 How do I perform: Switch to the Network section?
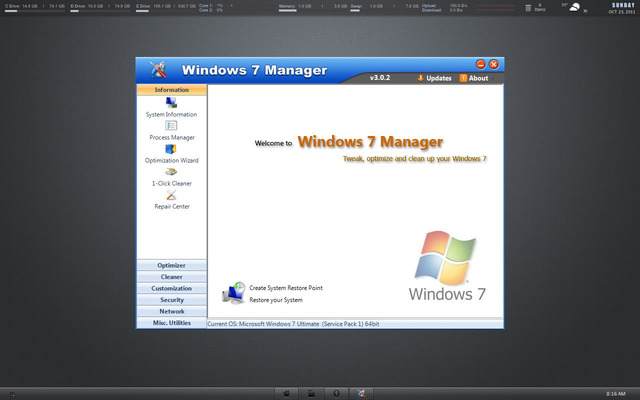coord(171,311)
